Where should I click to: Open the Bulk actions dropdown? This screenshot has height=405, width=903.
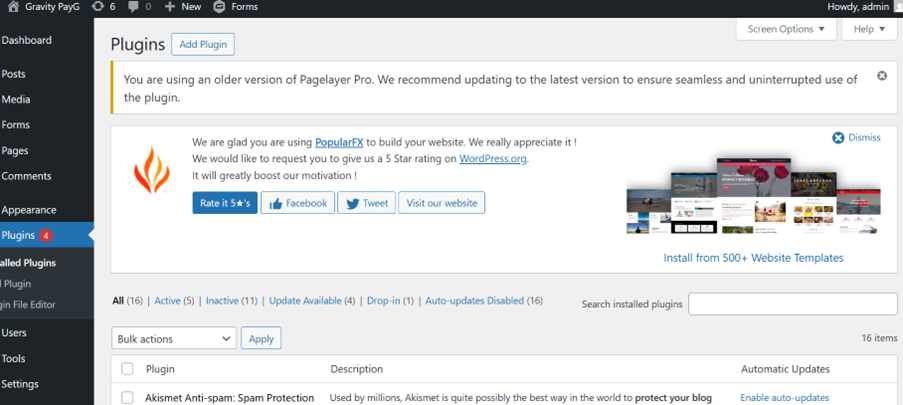173,339
